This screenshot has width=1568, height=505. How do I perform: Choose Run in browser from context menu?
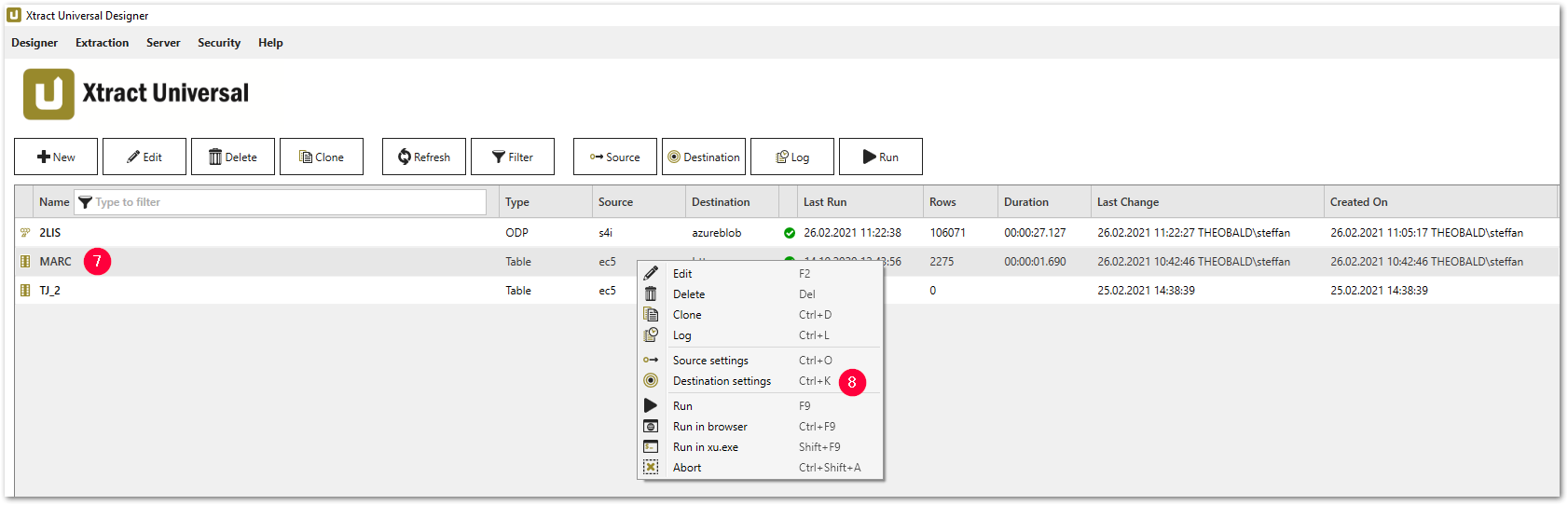(709, 427)
